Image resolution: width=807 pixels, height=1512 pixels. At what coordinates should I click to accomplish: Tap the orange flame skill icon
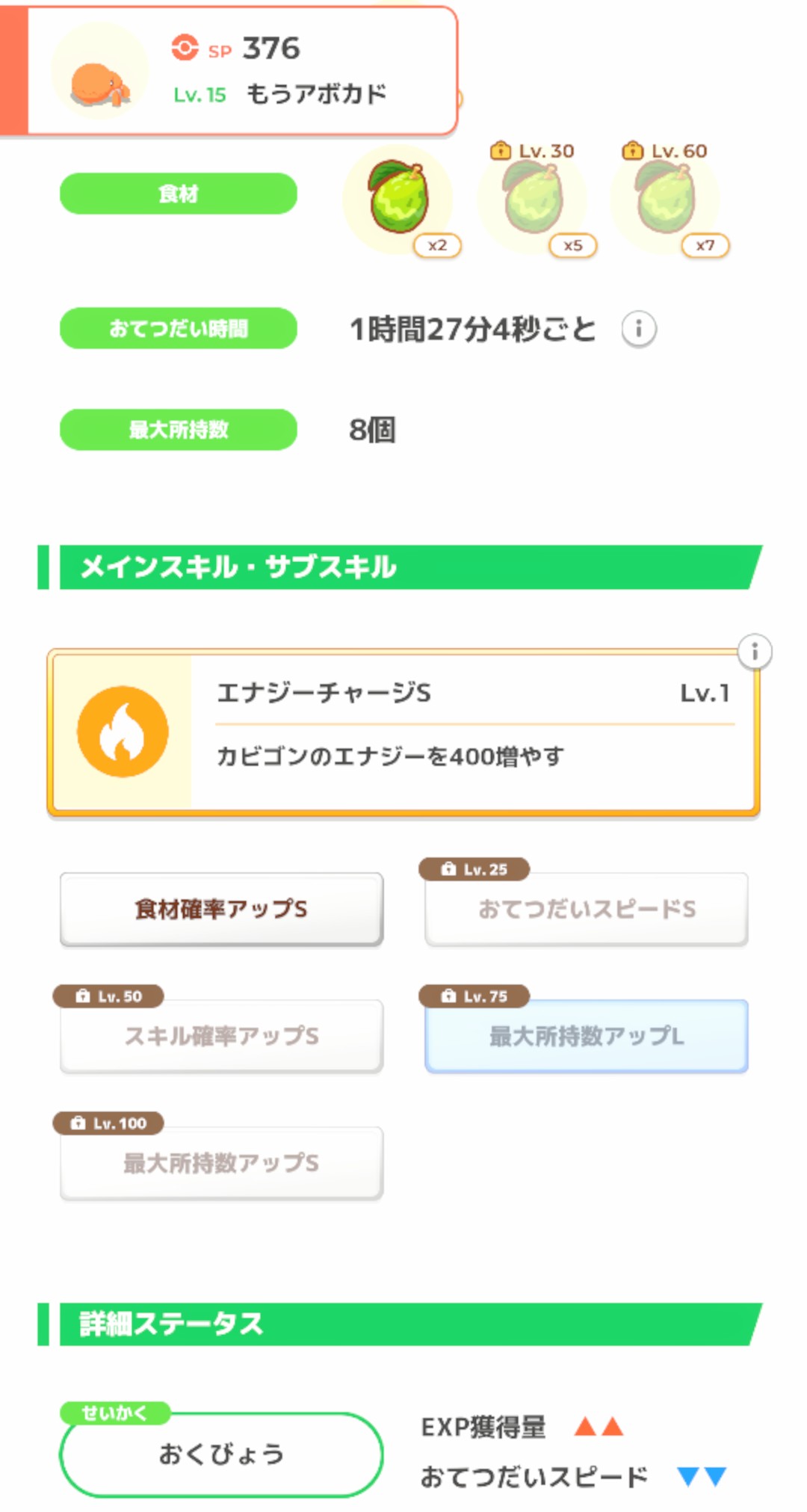click(x=123, y=732)
